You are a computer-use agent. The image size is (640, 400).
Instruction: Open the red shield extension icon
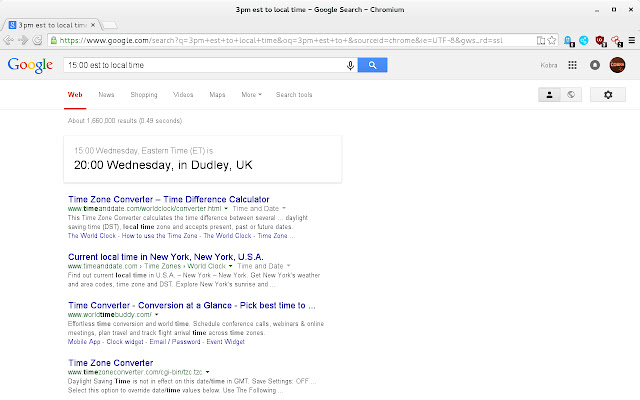pyautogui.click(x=600, y=41)
